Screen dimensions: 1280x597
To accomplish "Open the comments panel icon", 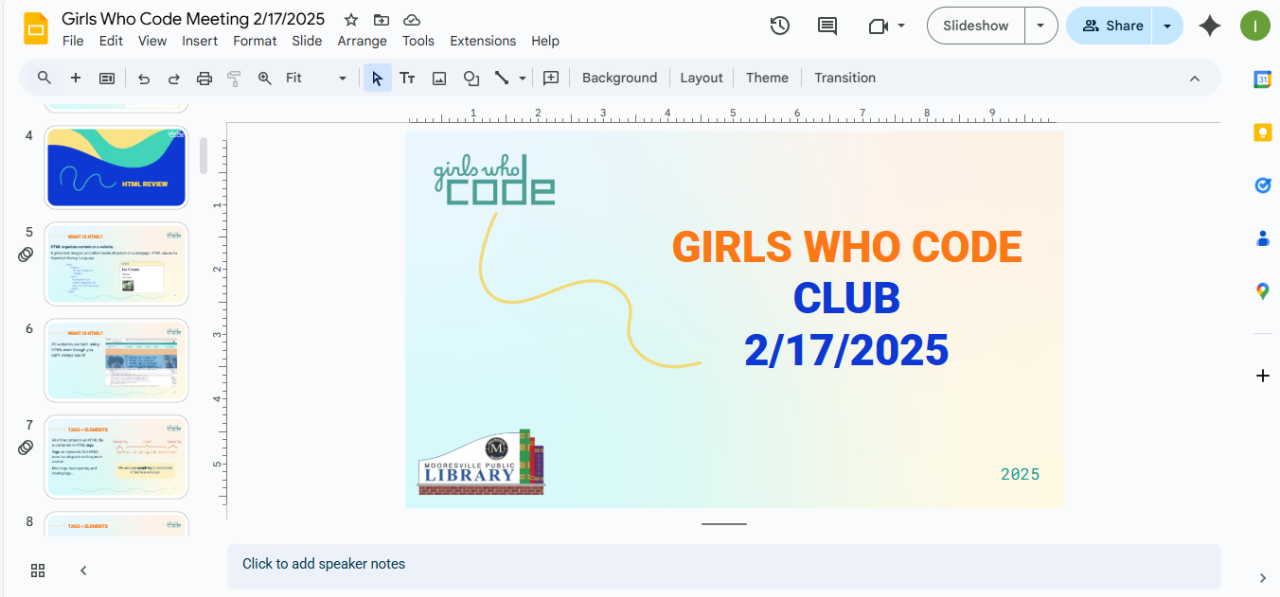I will click(x=827, y=26).
